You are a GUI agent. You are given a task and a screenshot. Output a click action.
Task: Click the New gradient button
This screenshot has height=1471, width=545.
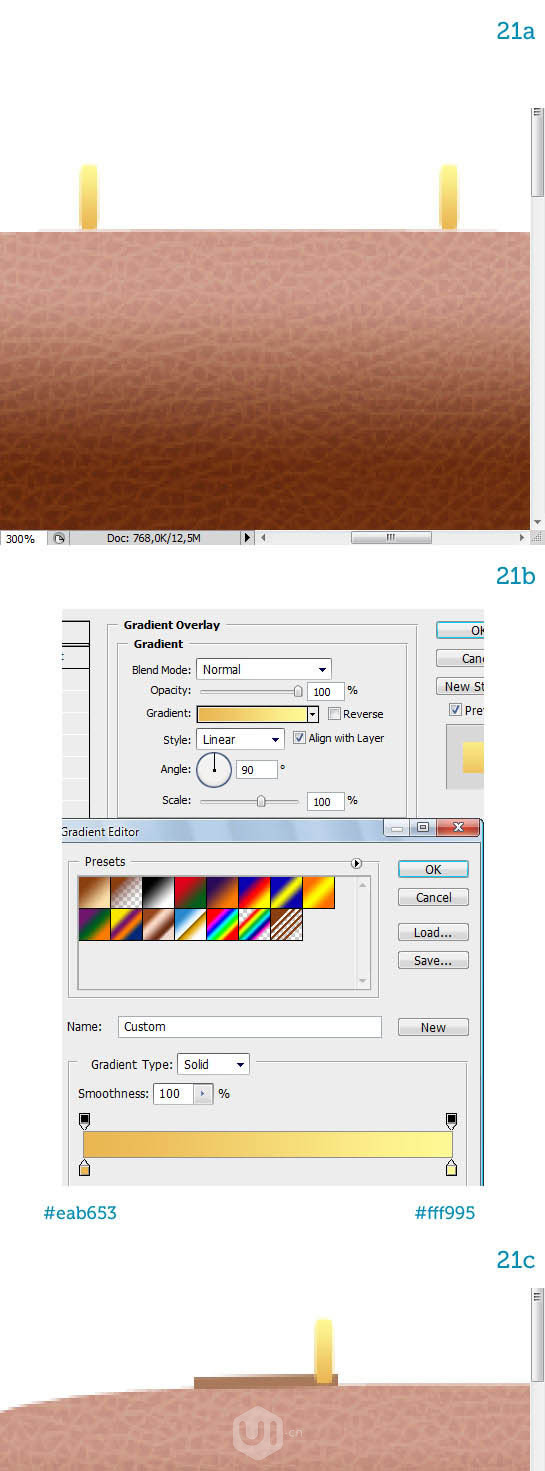[433, 1027]
